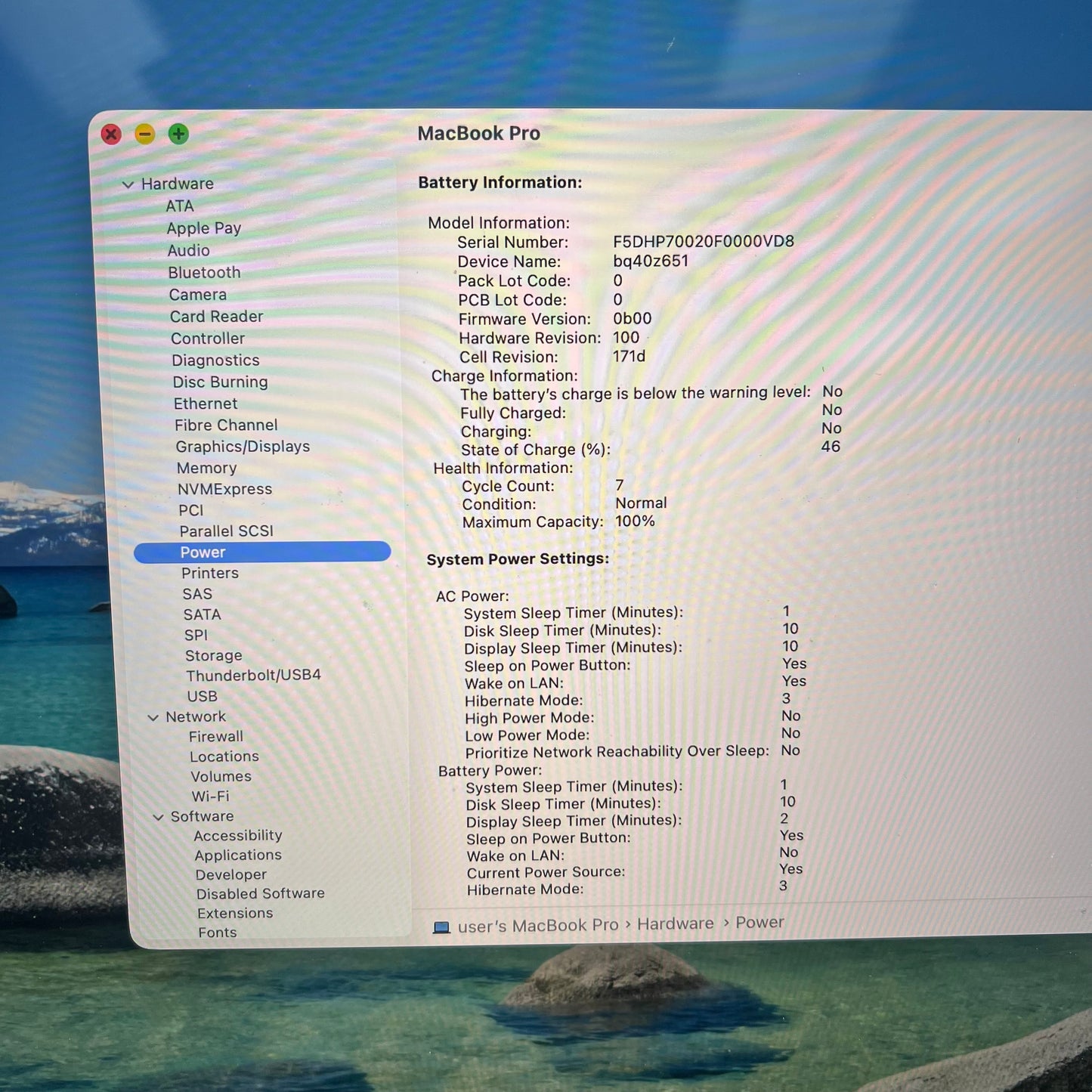Click the cell revision 171d

point(630,356)
